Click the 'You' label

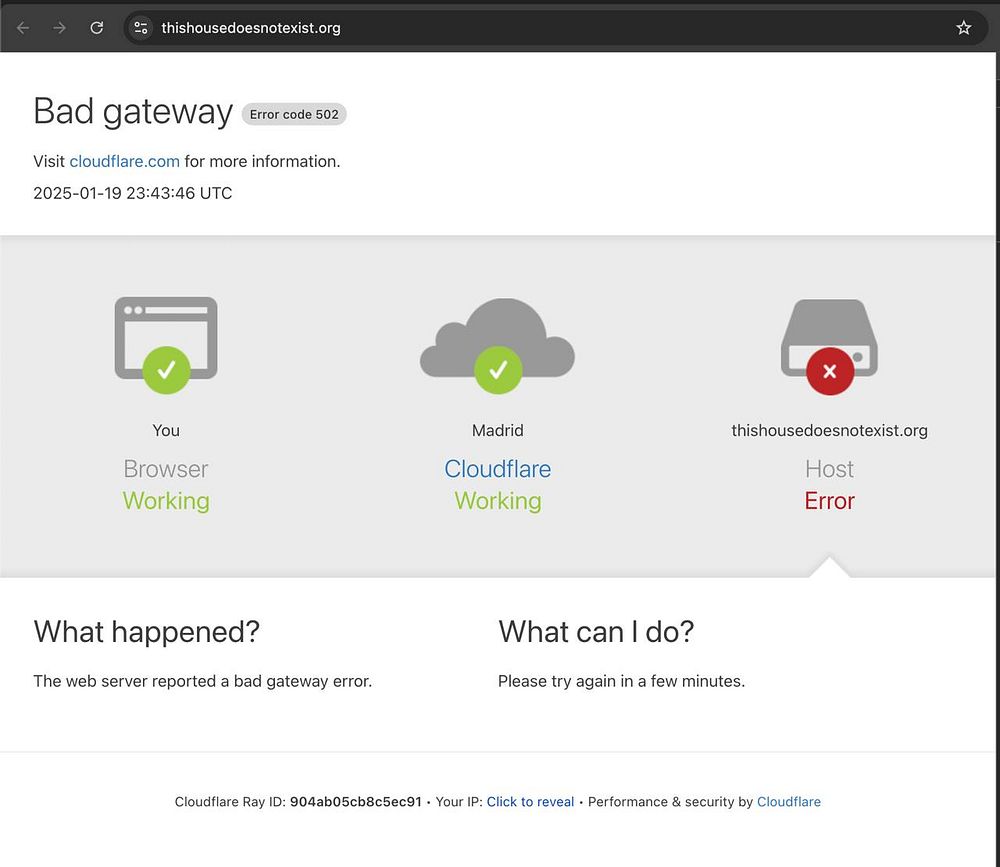(166, 431)
